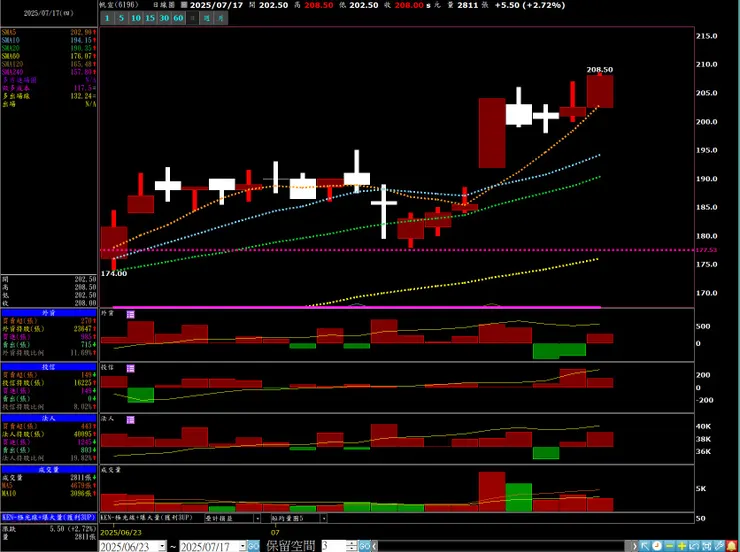Click the 177.53 magenta price level label
The width and height of the screenshot is (740, 552).
pos(706,250)
